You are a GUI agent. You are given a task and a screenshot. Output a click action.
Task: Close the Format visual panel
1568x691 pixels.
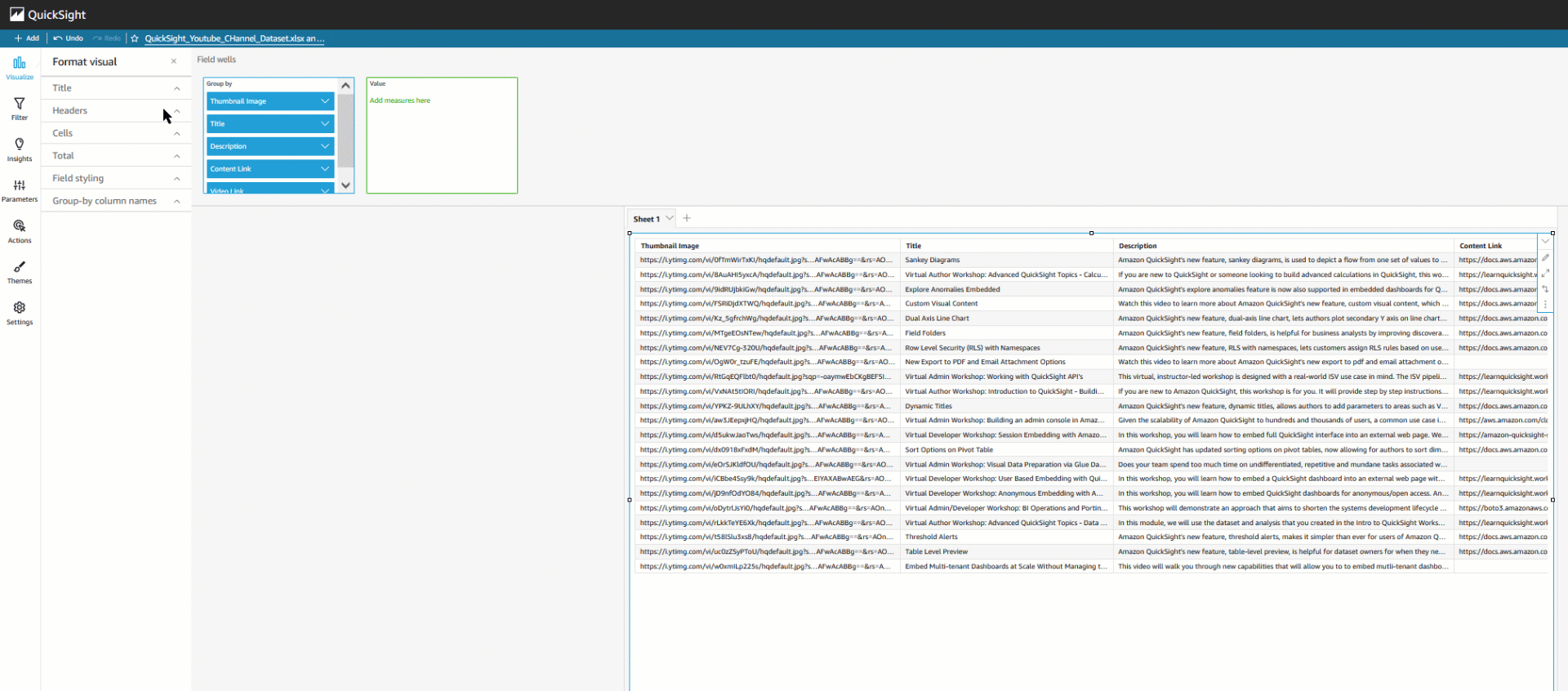[174, 61]
